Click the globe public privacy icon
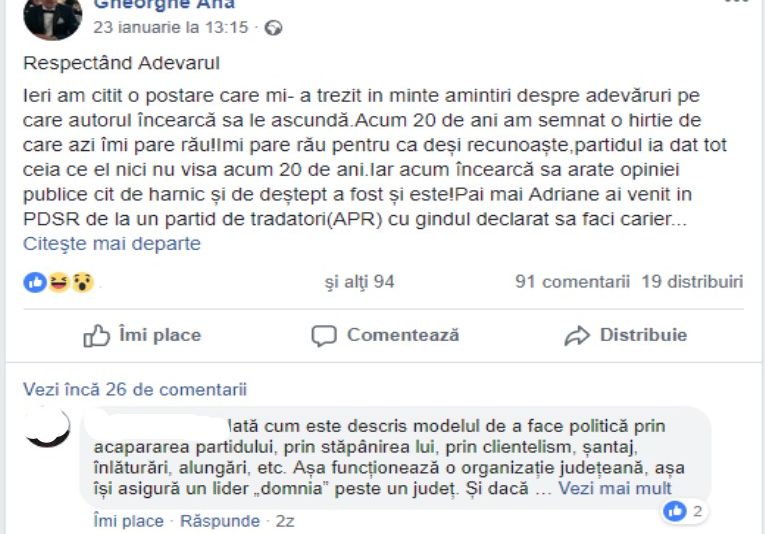 coord(273,28)
